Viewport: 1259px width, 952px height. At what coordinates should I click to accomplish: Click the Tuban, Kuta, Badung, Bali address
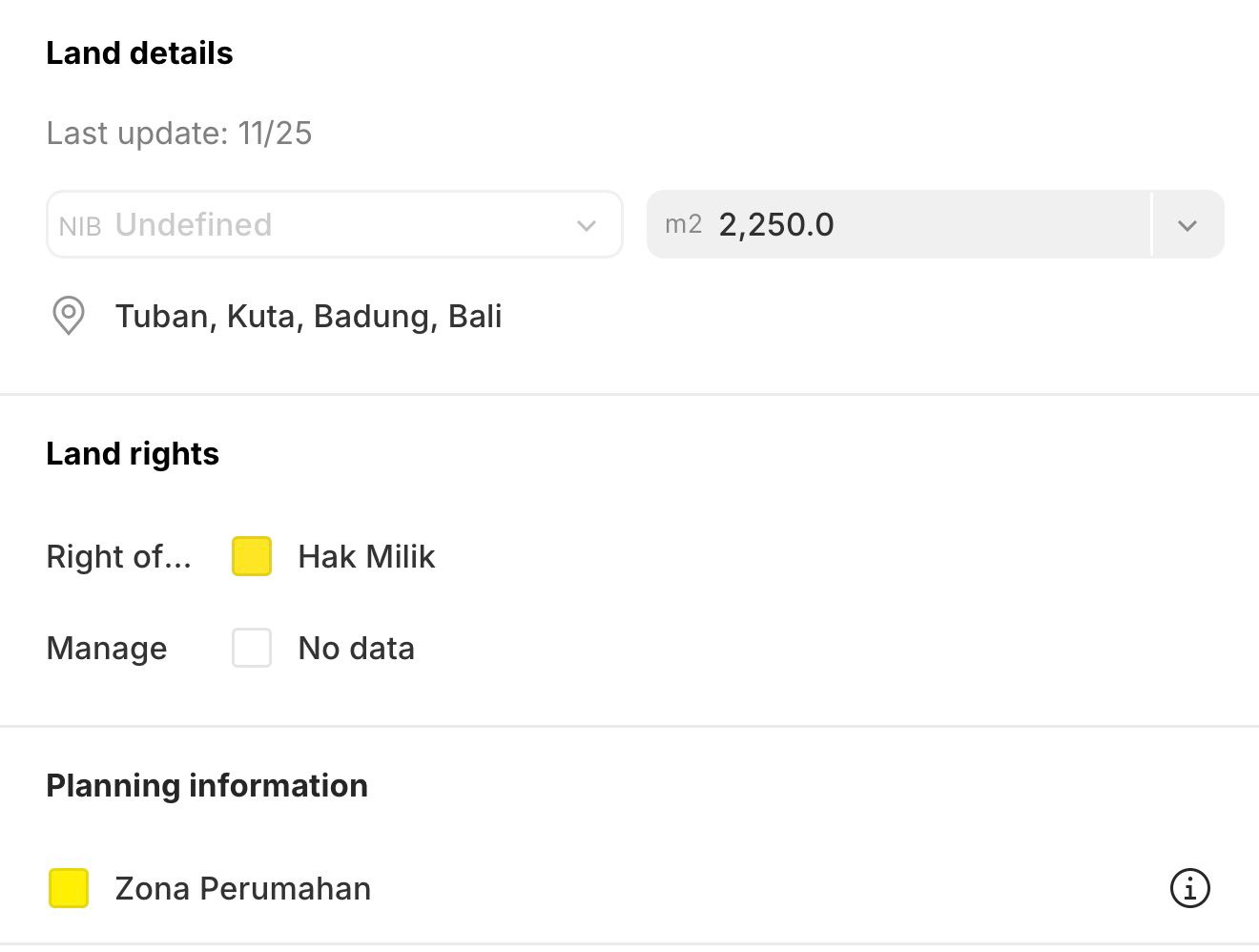pos(308,316)
